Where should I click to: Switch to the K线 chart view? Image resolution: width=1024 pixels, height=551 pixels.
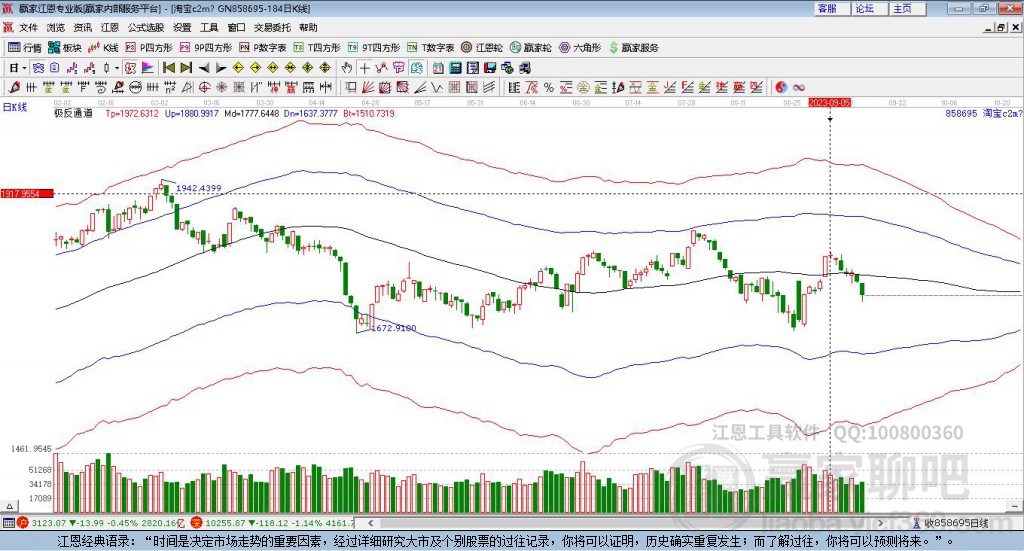(103, 48)
